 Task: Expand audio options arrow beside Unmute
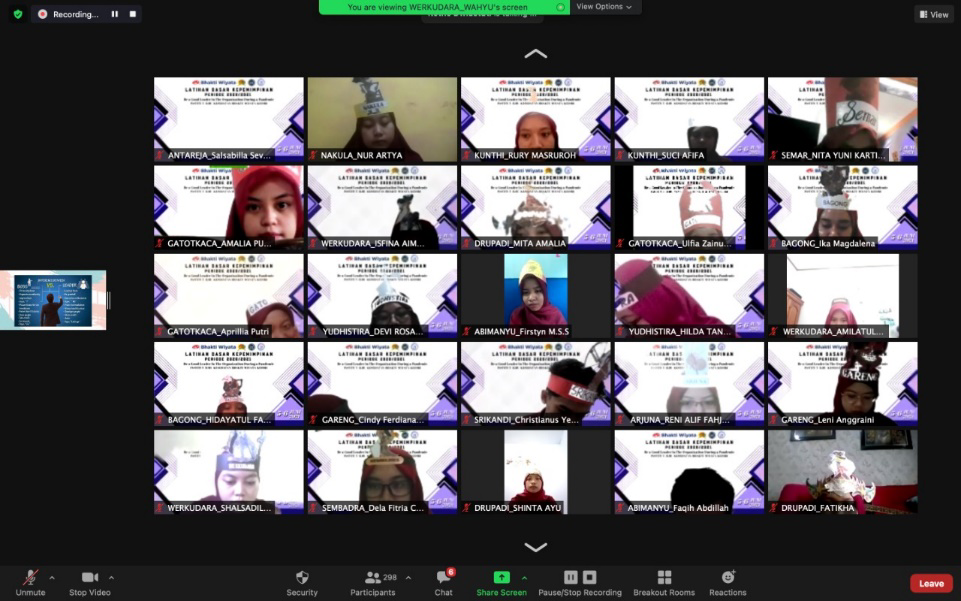click(x=52, y=578)
